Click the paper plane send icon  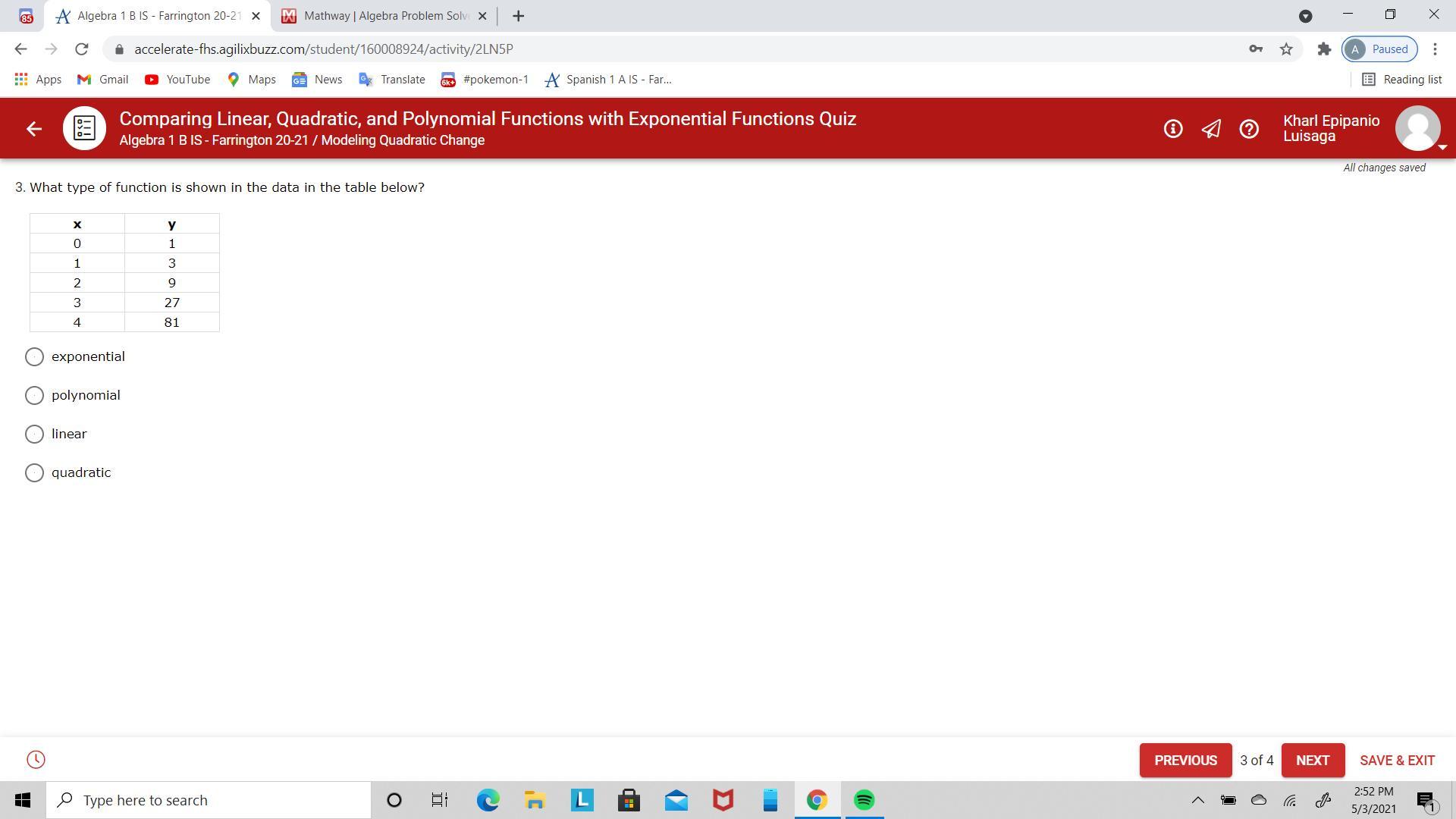tap(1211, 129)
